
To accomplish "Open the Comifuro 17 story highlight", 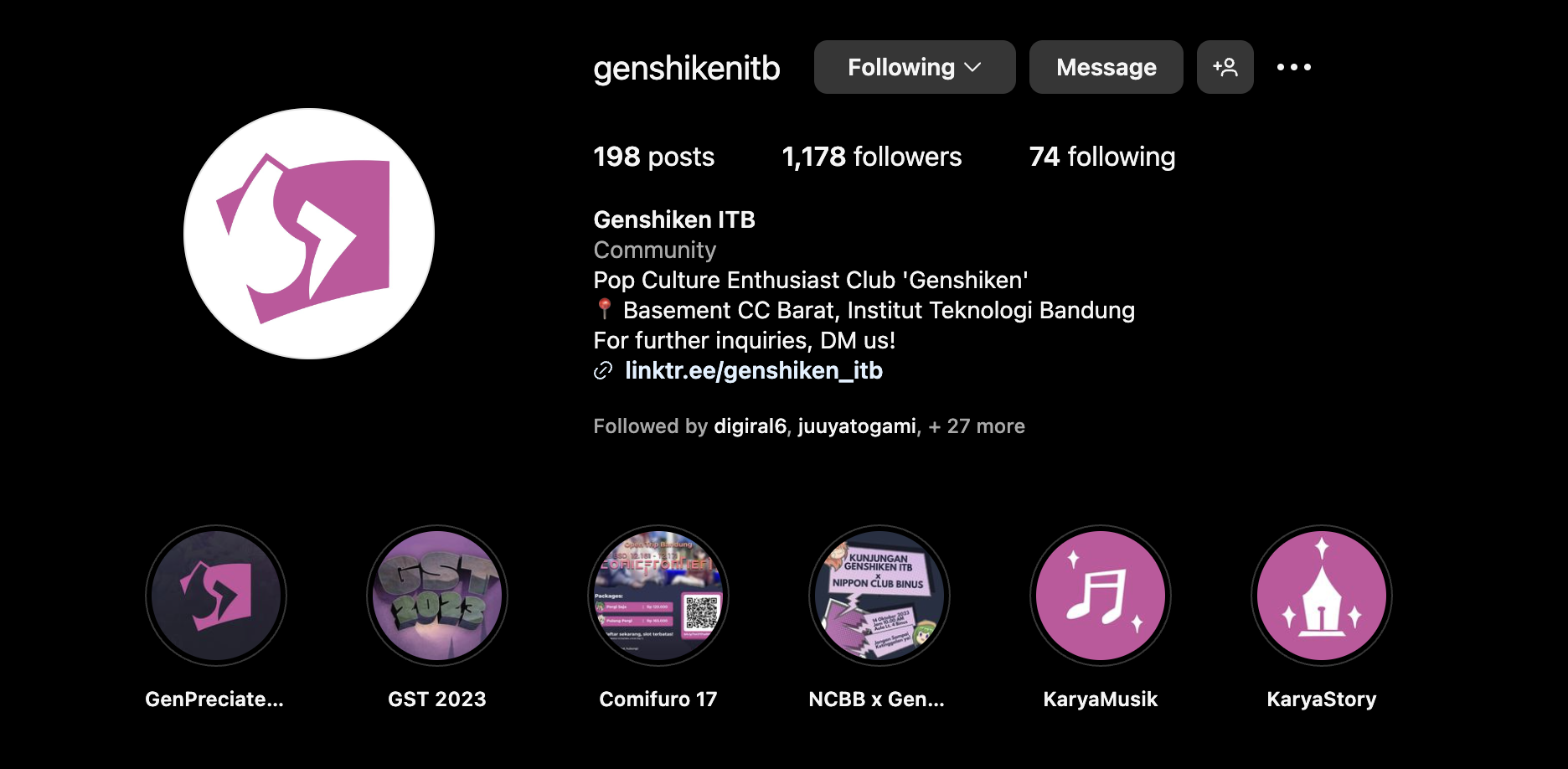I will [658, 596].
